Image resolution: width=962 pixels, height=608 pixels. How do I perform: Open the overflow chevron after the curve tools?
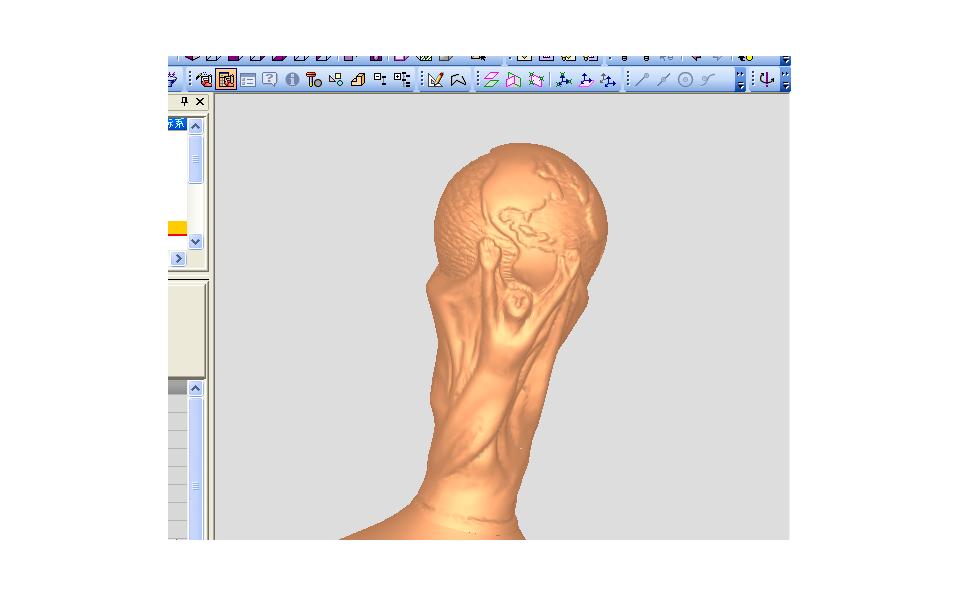pyautogui.click(x=741, y=80)
